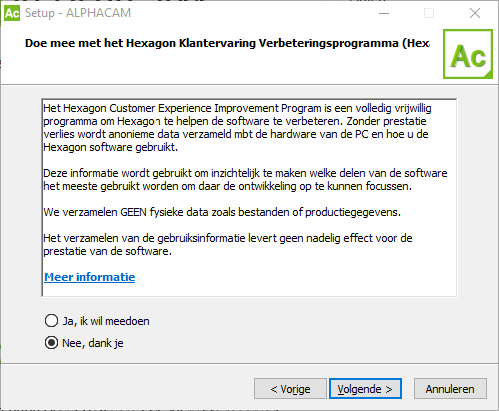This screenshot has height=411, width=499.
Task: Click the large green Ac logo
Action: (x=468, y=54)
